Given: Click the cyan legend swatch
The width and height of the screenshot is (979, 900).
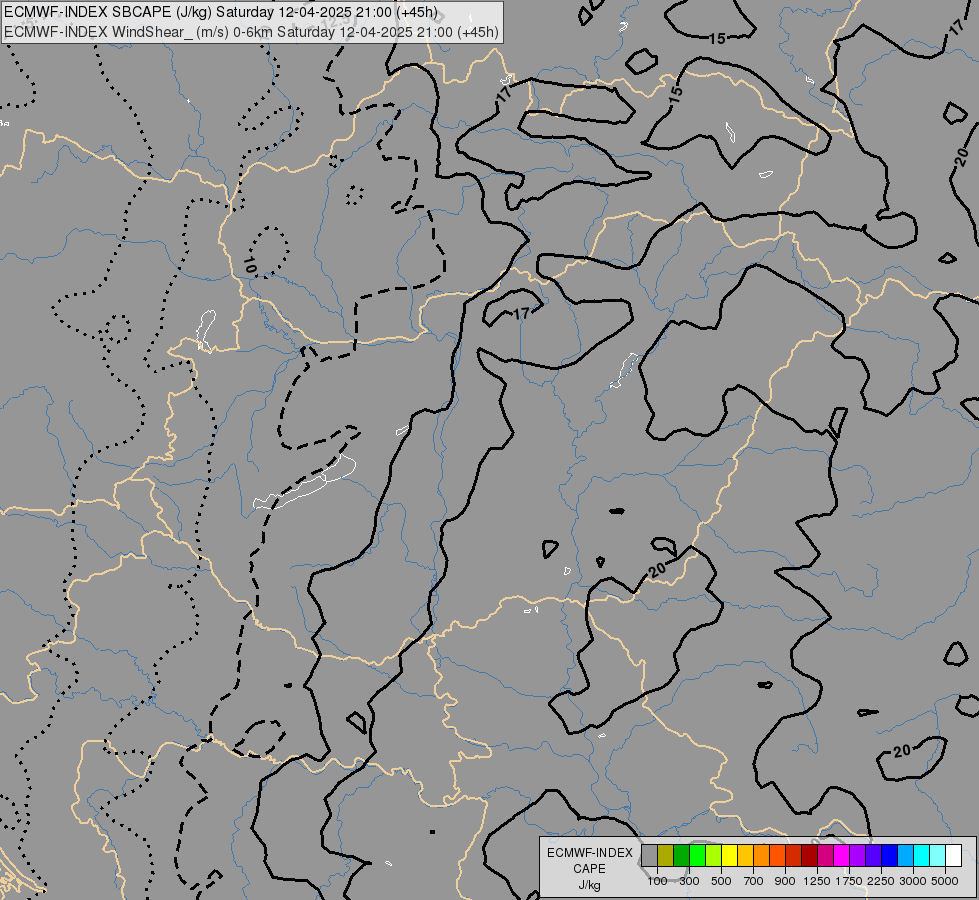Looking at the screenshot, I should [922, 856].
